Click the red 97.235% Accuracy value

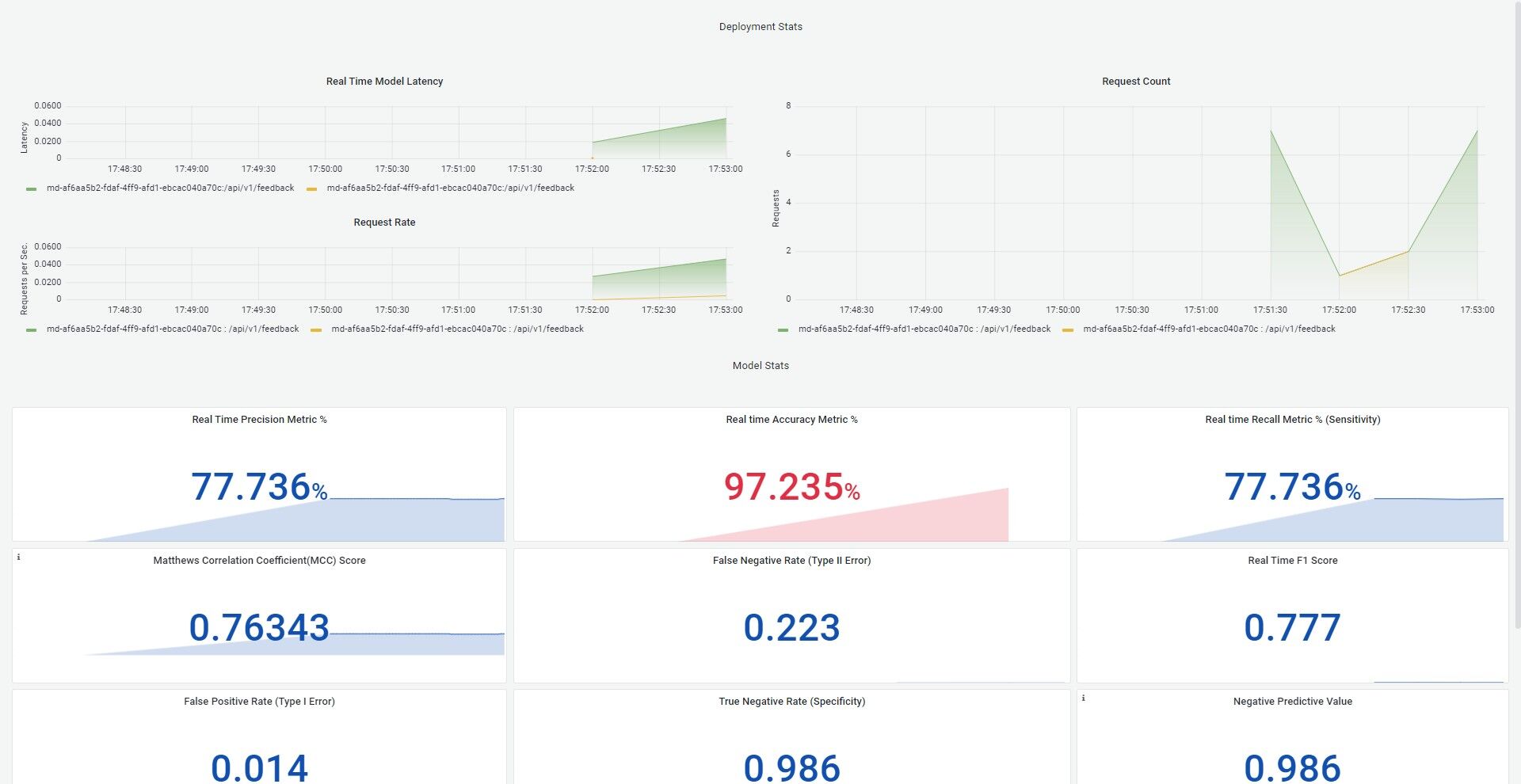pyautogui.click(x=791, y=487)
